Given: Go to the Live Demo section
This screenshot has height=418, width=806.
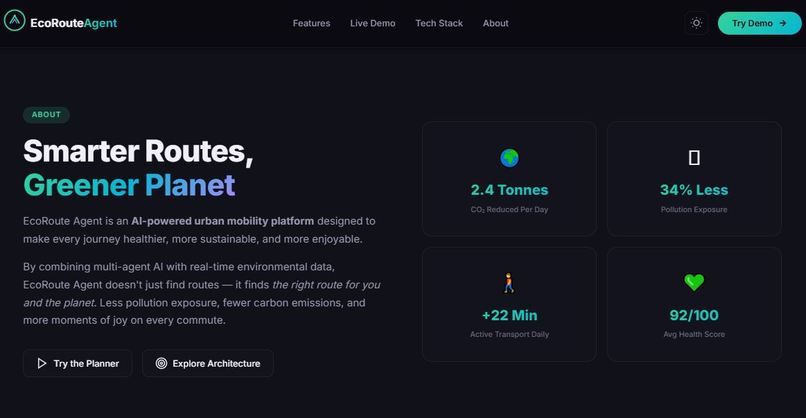Looking at the screenshot, I should click(373, 23).
